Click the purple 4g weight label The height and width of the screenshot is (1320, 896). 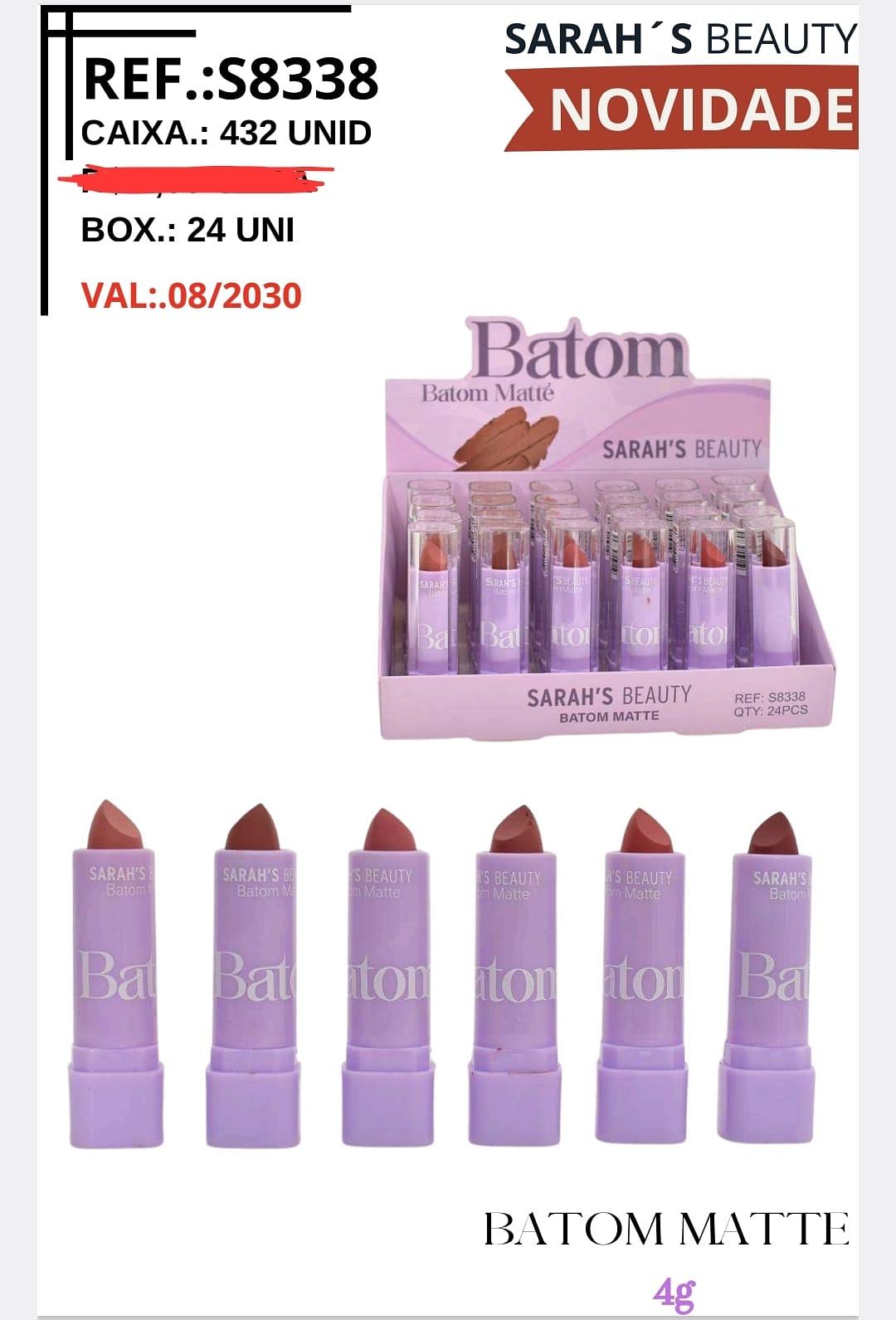pyautogui.click(x=674, y=1292)
